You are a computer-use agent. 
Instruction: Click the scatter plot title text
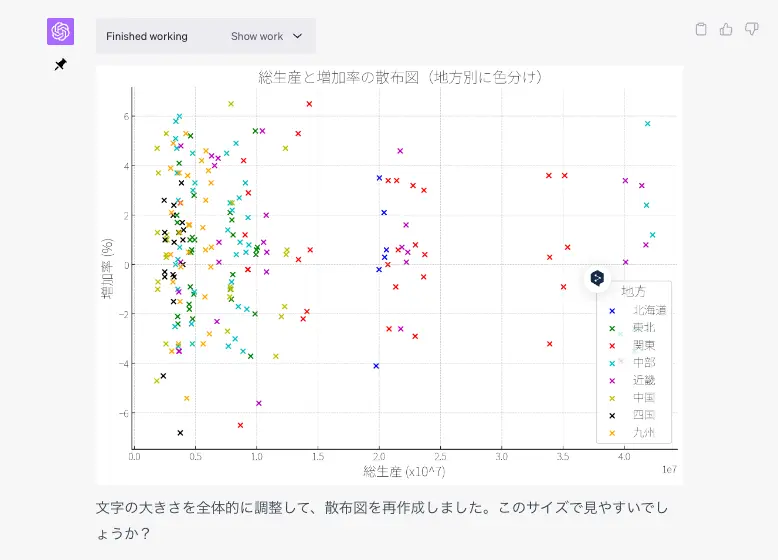tap(400, 77)
